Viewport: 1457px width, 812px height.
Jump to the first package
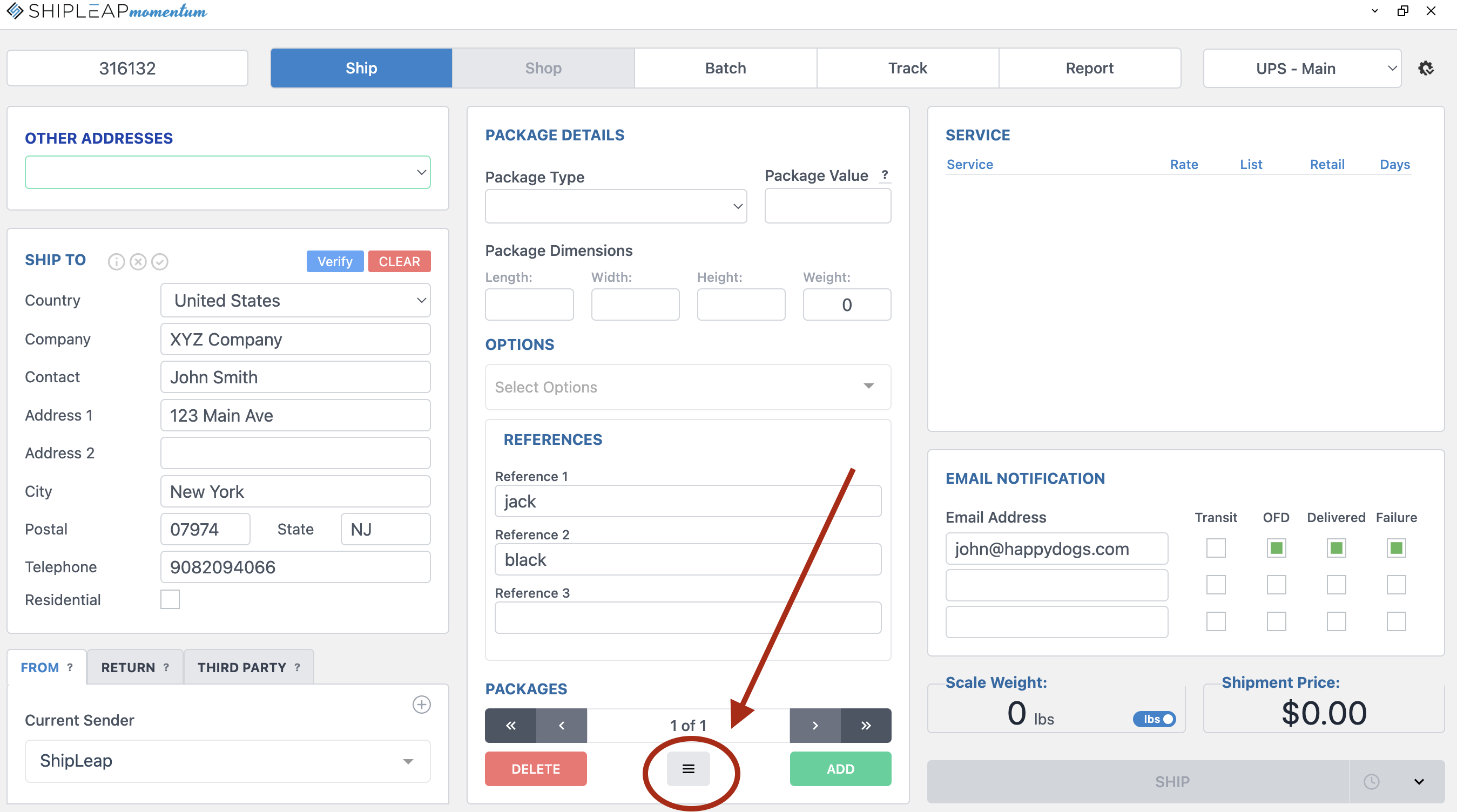[x=510, y=726]
